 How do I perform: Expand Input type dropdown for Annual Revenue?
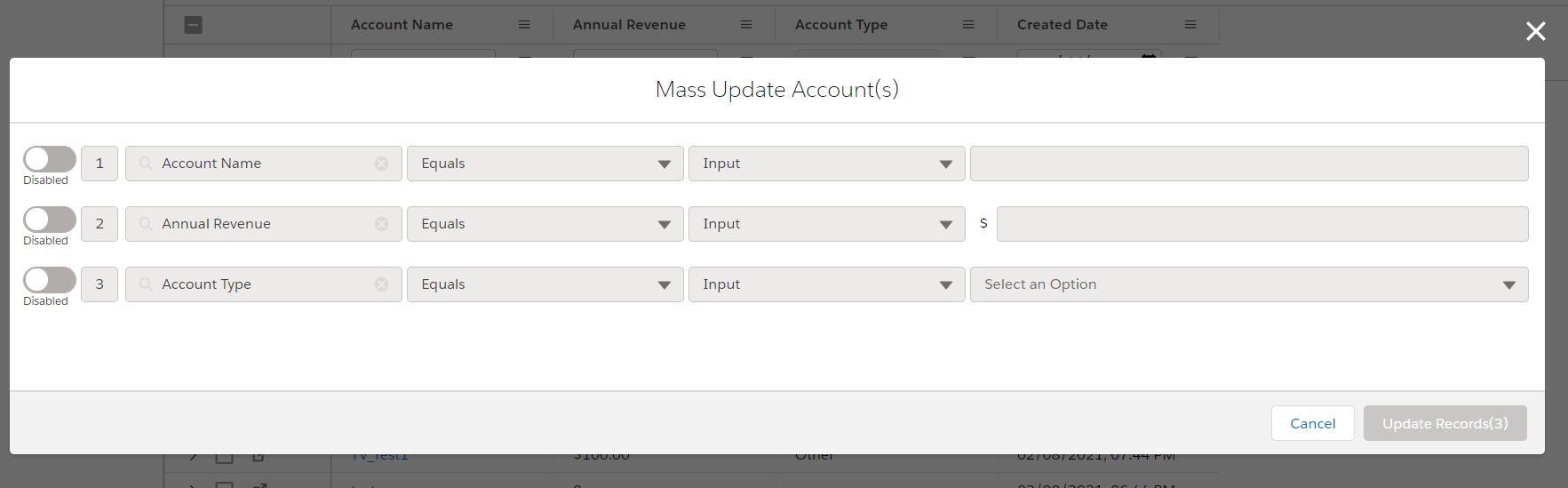click(826, 224)
